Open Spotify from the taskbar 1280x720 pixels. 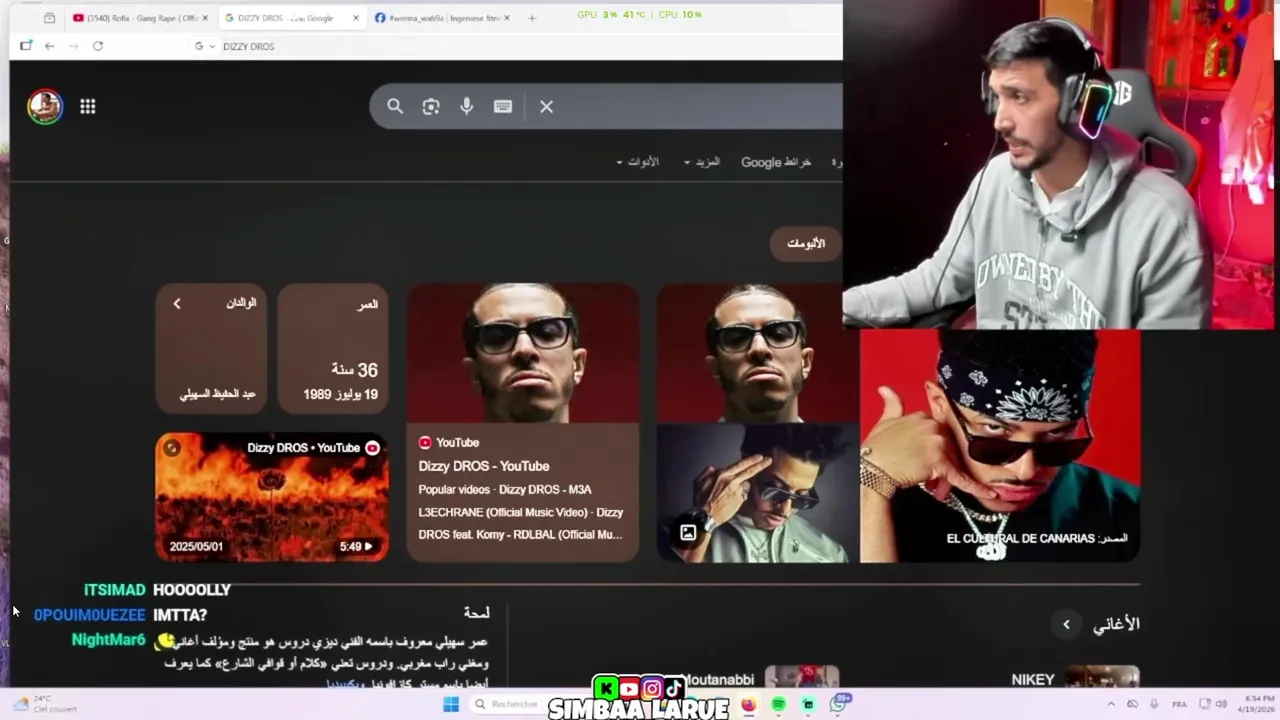pos(778,704)
